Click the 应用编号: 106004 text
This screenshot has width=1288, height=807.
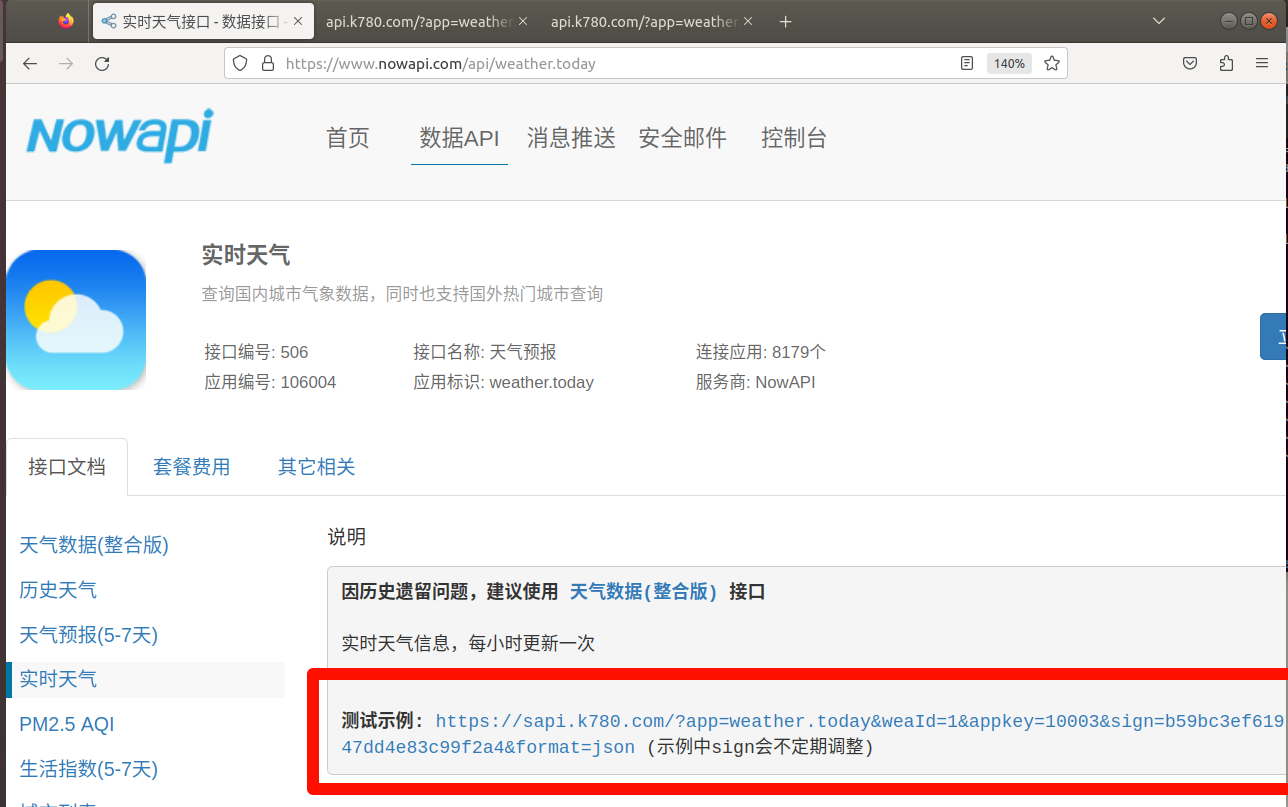tap(270, 382)
